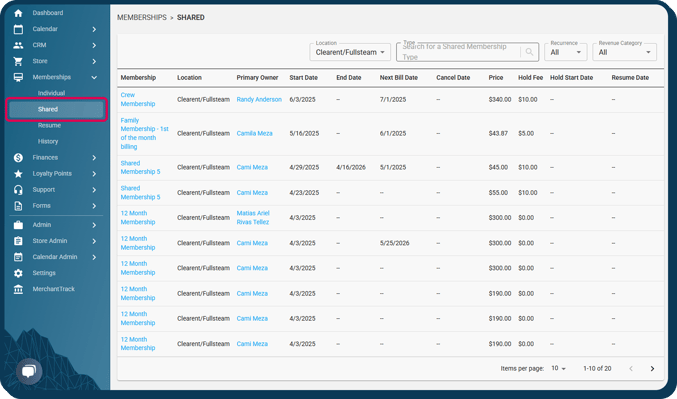Expand the Admin submenu chevron
677x399 pixels.
point(94,225)
